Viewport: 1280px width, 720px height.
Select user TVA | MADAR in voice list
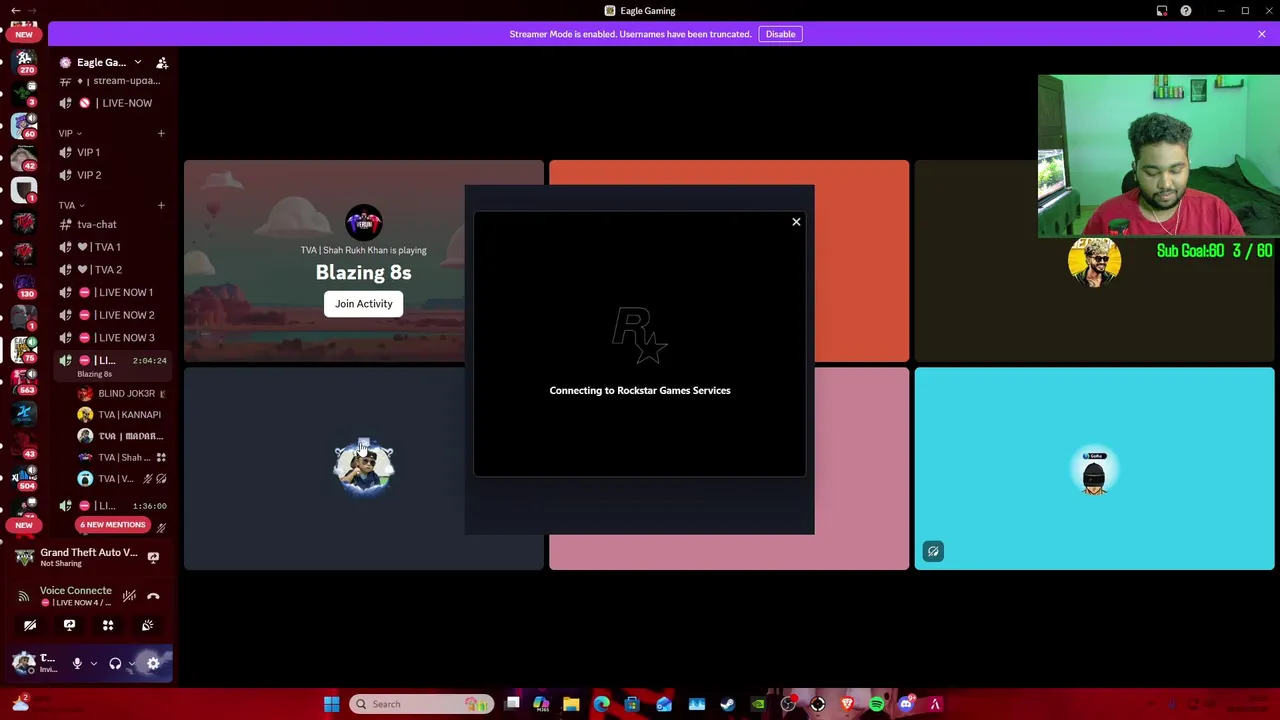122,436
